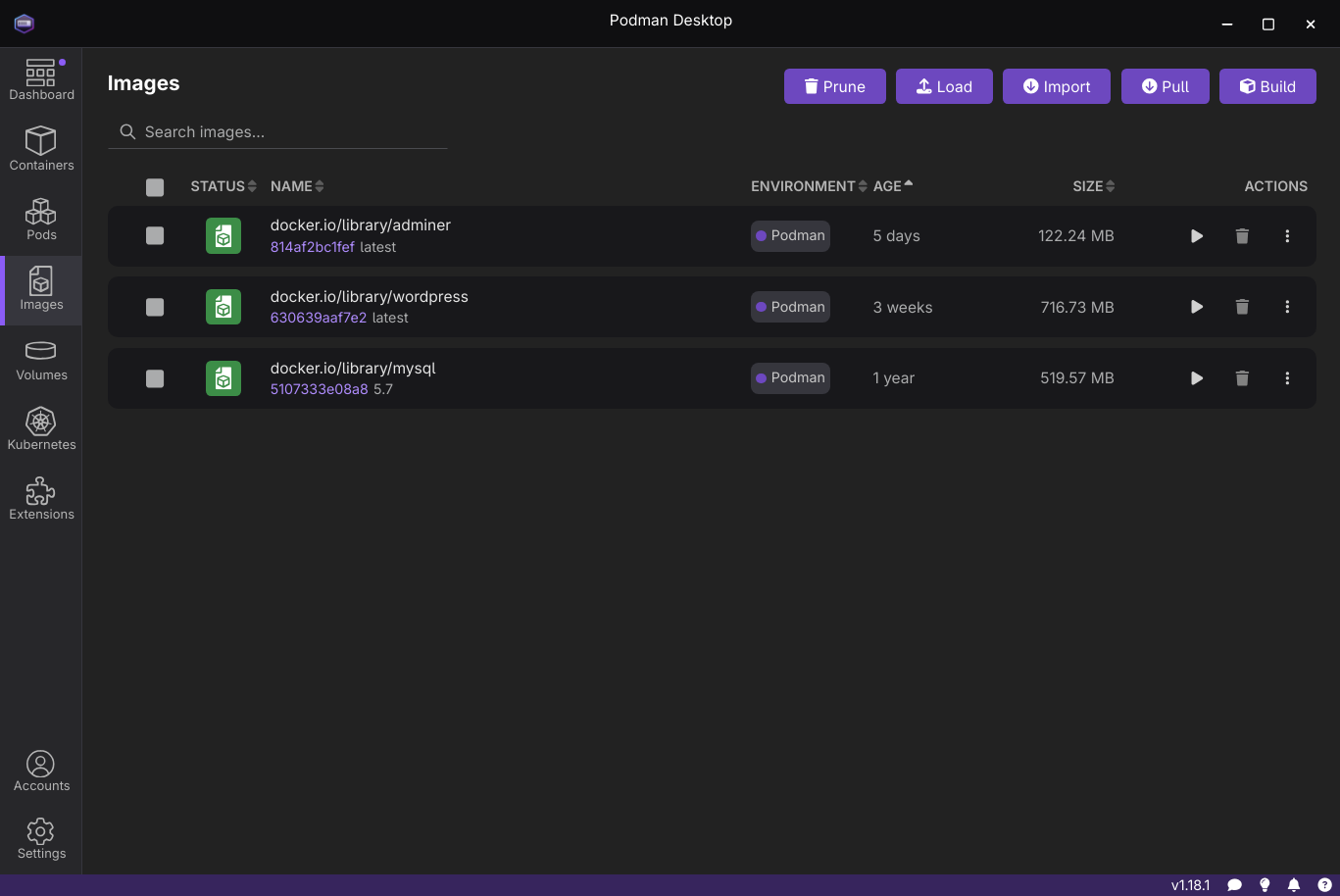
Task: Delete the wordpress image using trash icon
Action: tap(1242, 307)
